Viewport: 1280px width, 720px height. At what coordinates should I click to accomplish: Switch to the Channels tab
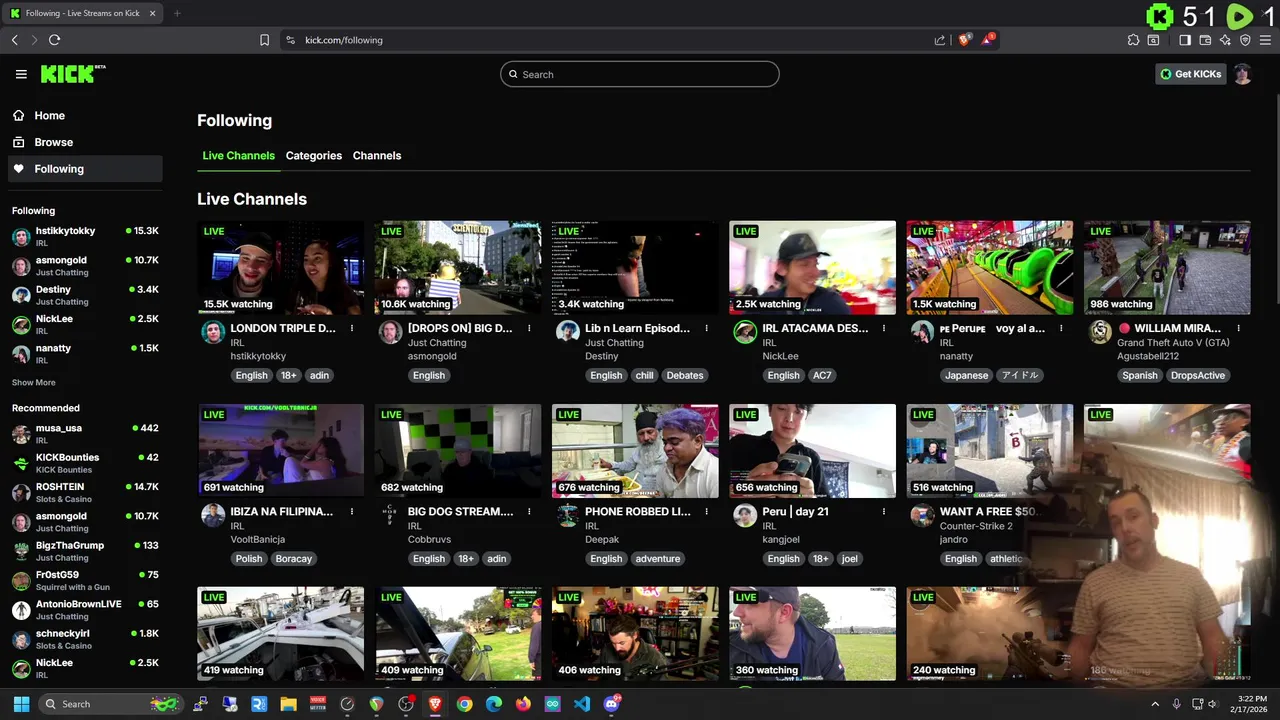click(x=377, y=156)
